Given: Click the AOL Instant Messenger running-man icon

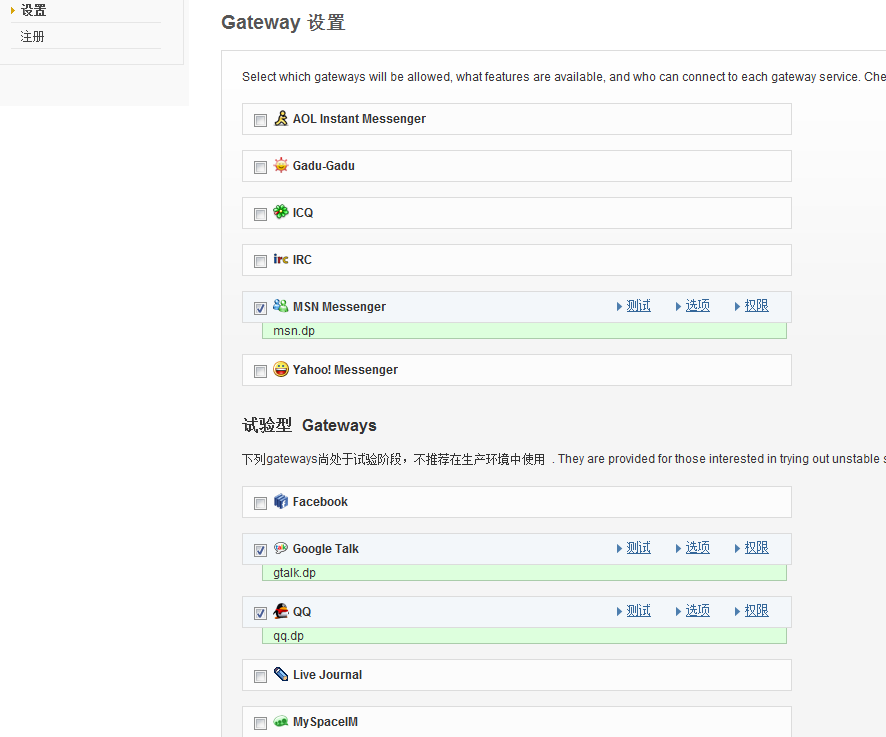Looking at the screenshot, I should [x=281, y=118].
